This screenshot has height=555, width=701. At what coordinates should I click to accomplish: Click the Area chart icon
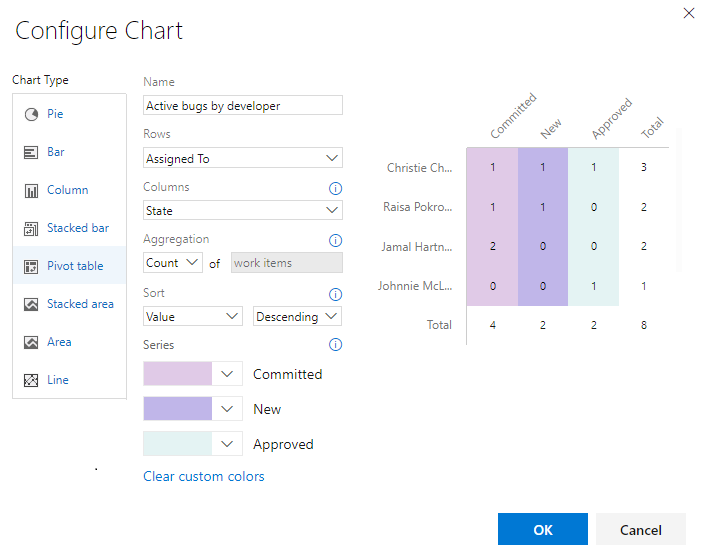31,343
